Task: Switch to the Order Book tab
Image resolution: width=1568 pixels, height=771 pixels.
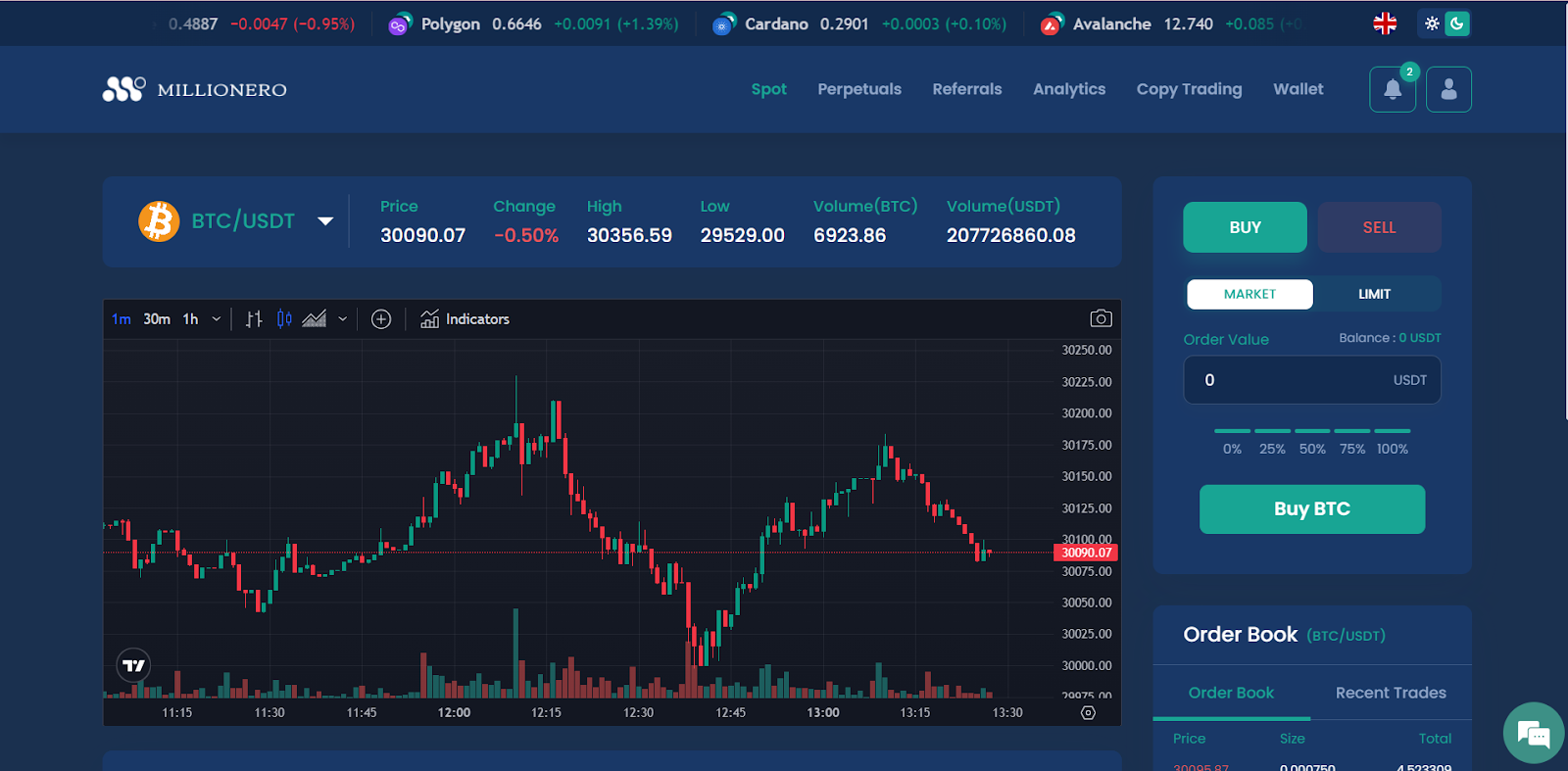Action: (x=1231, y=693)
